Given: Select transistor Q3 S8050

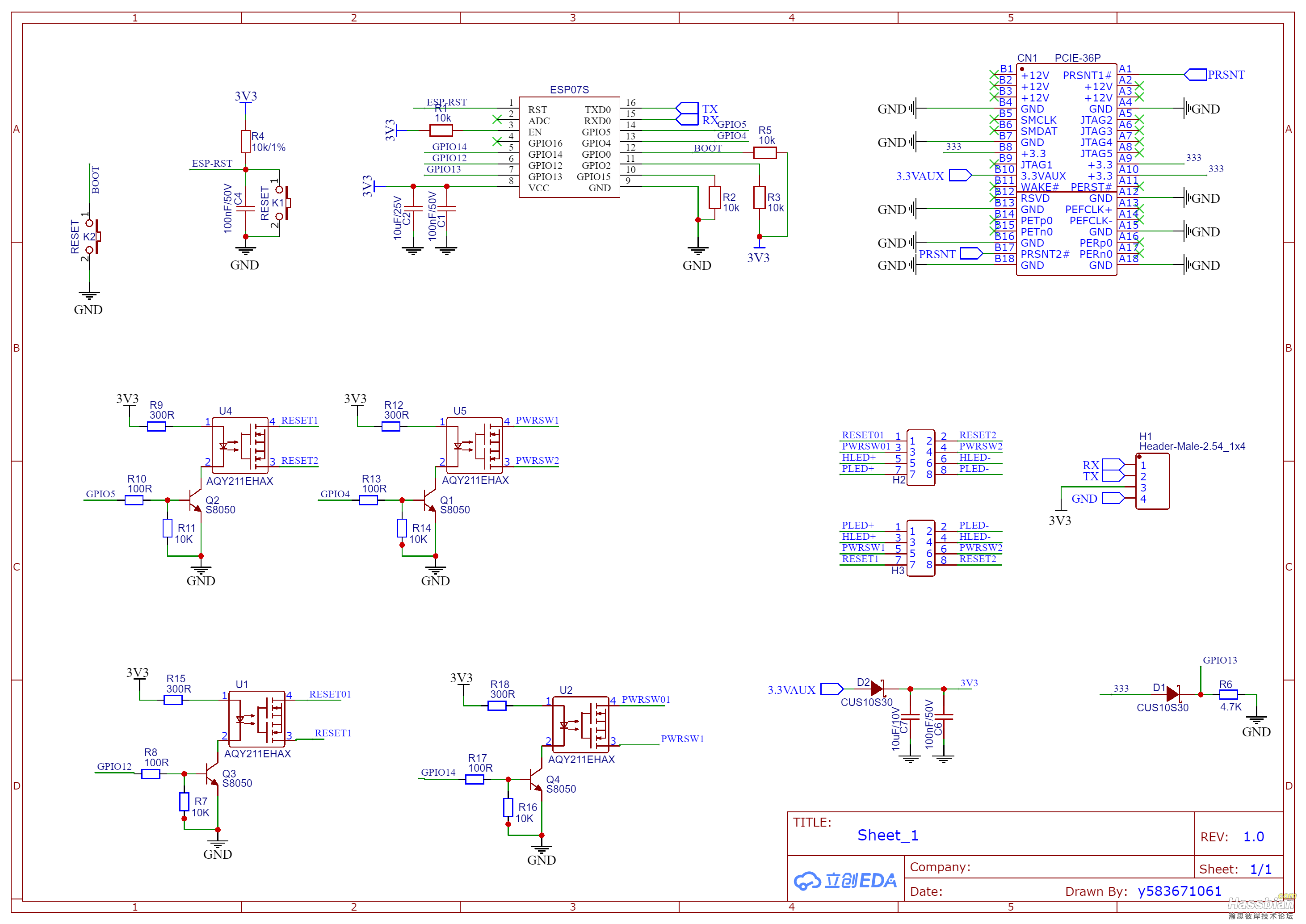Looking at the screenshot, I should pyautogui.click(x=212, y=774).
